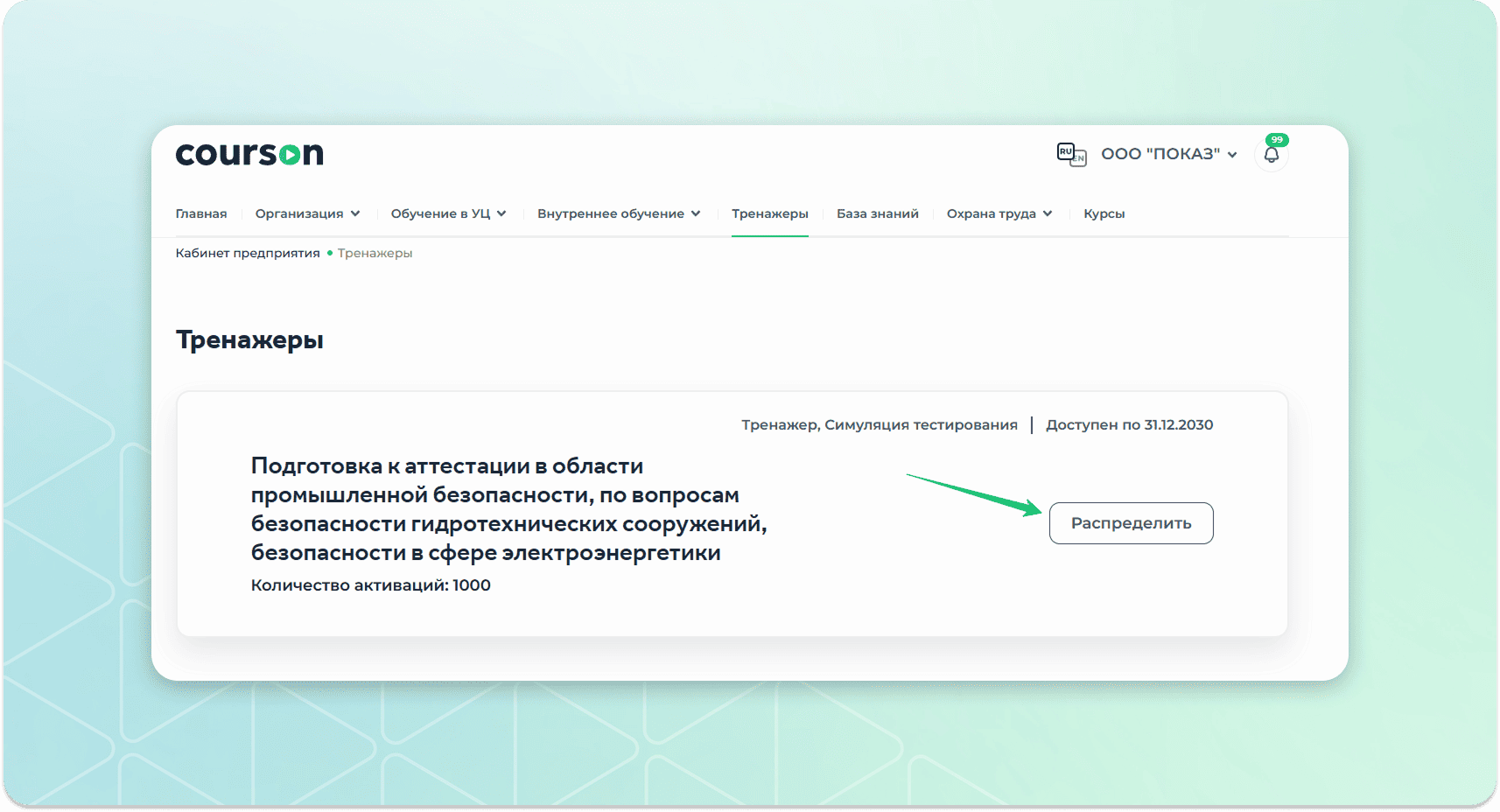The image size is (1500, 812).
Task: Go to the Главная menu item
Action: click(x=201, y=213)
